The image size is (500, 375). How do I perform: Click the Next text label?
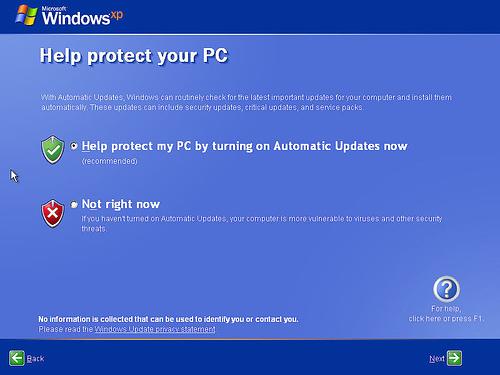click(x=437, y=359)
